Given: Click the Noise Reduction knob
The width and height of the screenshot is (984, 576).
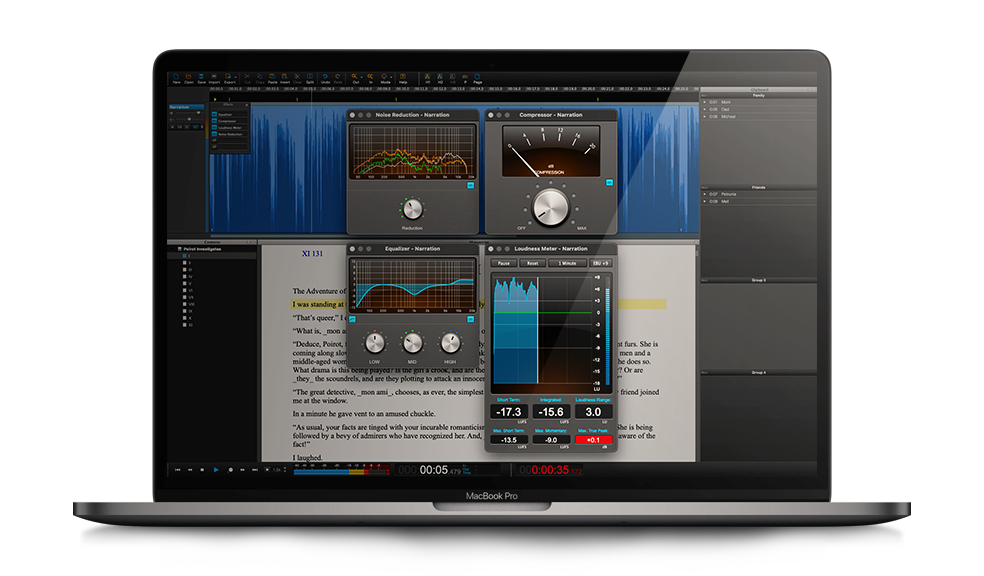Looking at the screenshot, I should pos(411,208).
